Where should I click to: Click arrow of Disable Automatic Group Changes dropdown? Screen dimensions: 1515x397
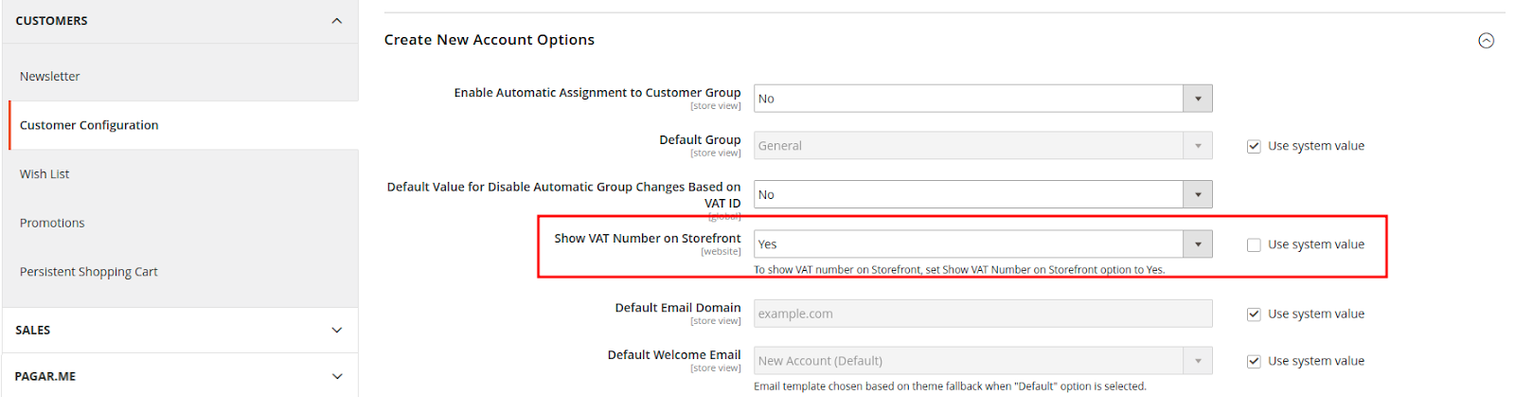click(x=1198, y=194)
